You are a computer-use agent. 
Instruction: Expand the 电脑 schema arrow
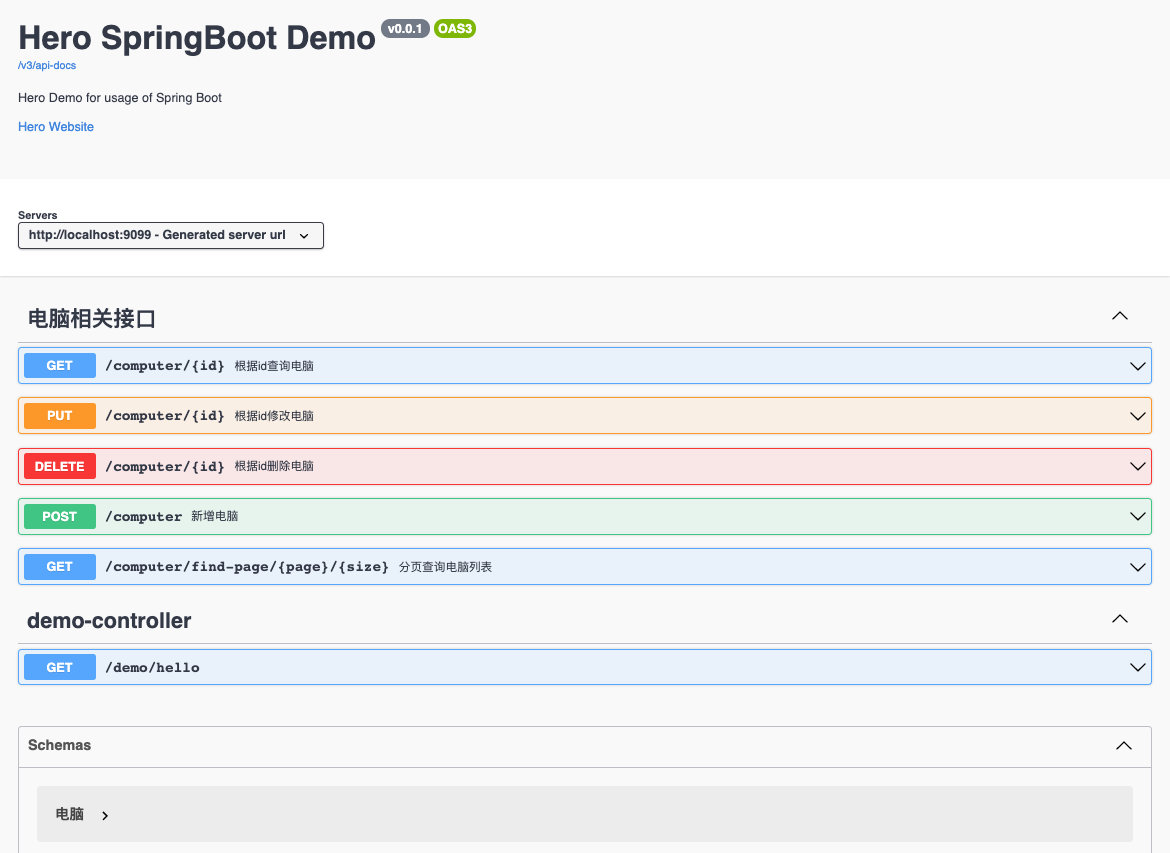(x=105, y=816)
